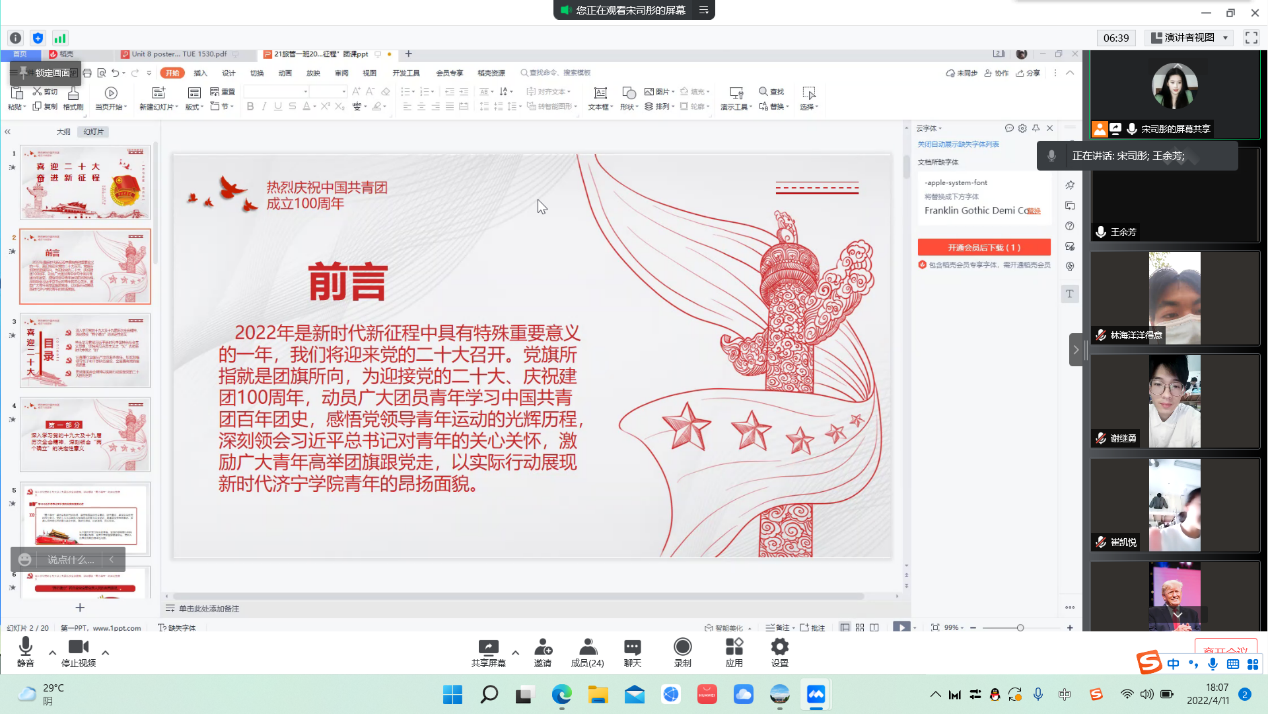Enter full screen via top-right icon

click(1250, 37)
